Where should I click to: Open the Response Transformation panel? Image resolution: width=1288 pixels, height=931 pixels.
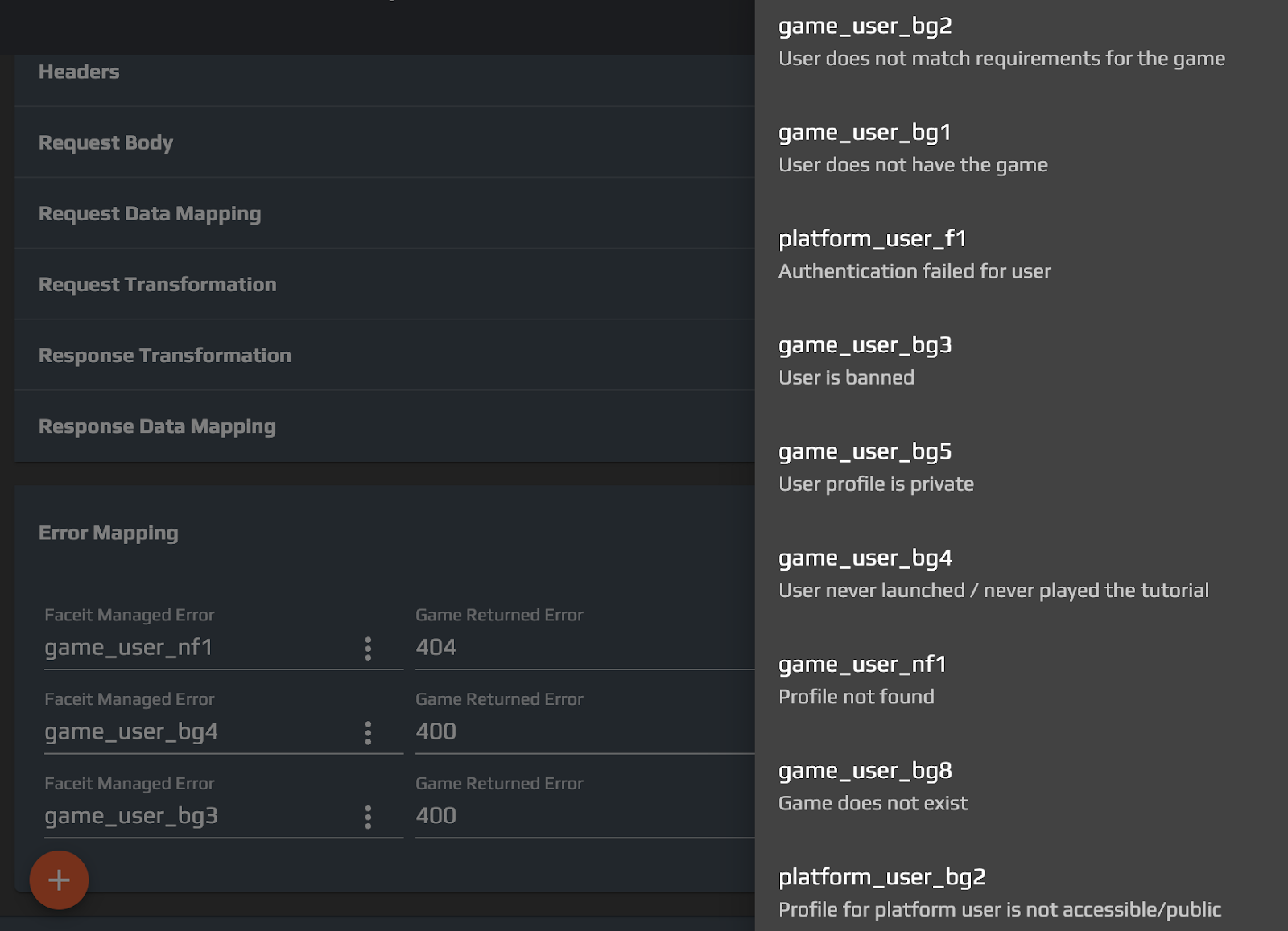tap(165, 355)
